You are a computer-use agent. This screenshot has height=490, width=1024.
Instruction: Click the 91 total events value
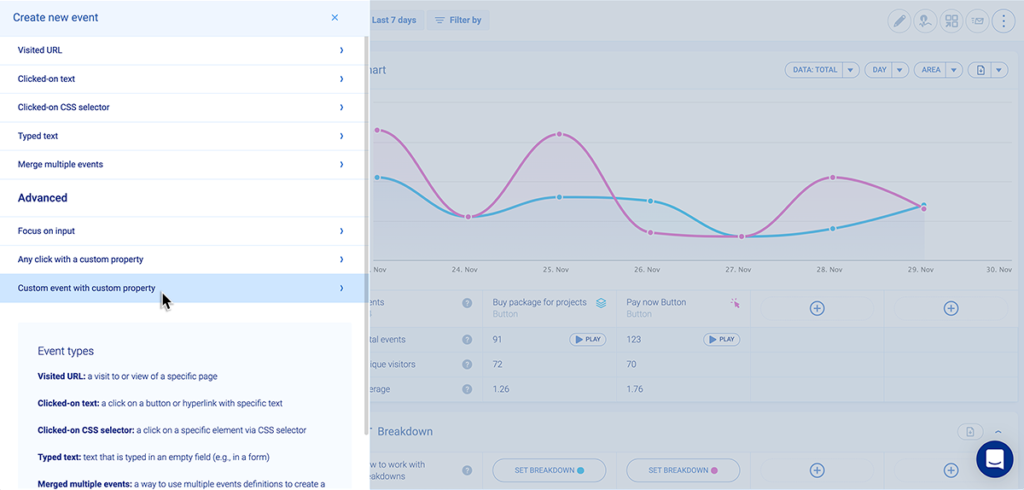(498, 340)
